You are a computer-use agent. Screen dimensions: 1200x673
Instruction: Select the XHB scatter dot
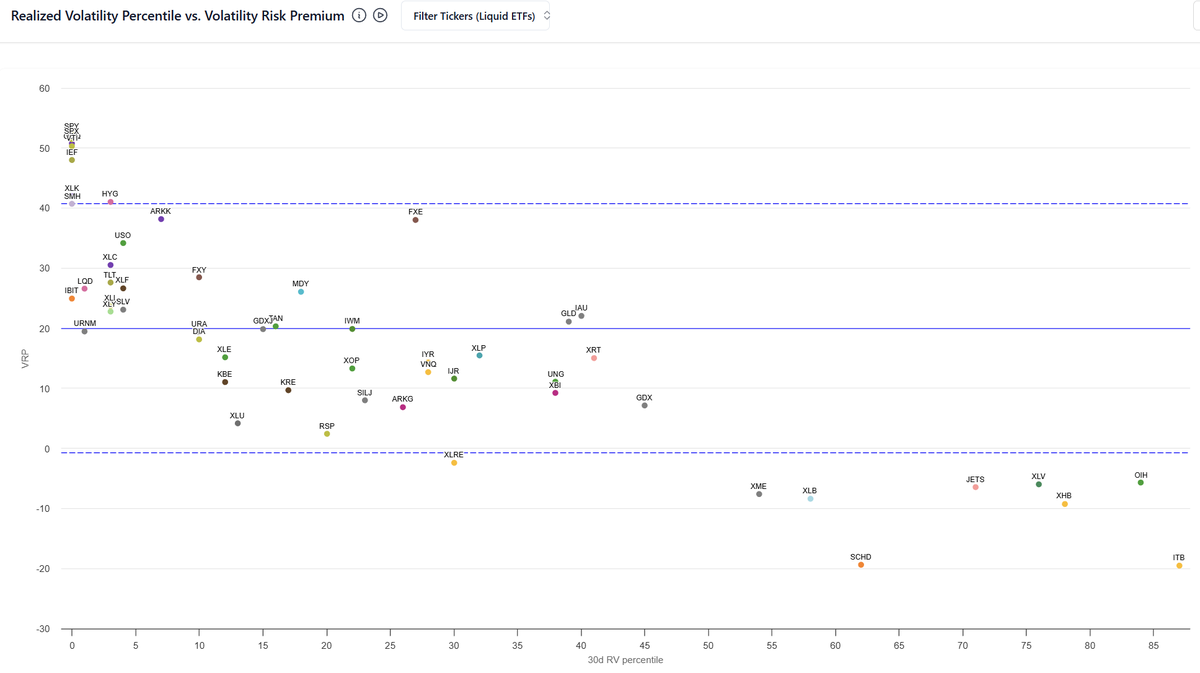point(1065,504)
